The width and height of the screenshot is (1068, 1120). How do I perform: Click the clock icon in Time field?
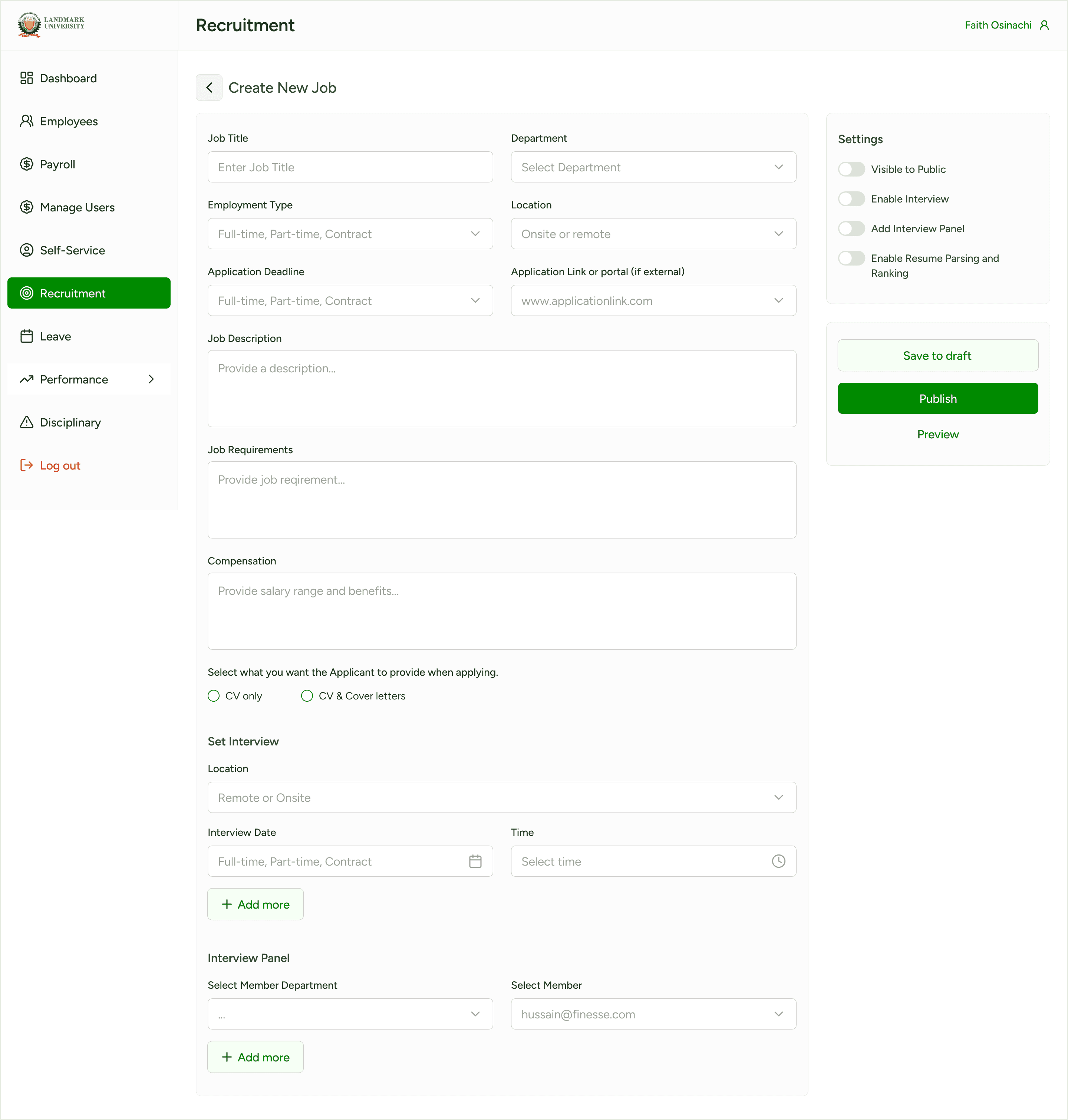778,861
